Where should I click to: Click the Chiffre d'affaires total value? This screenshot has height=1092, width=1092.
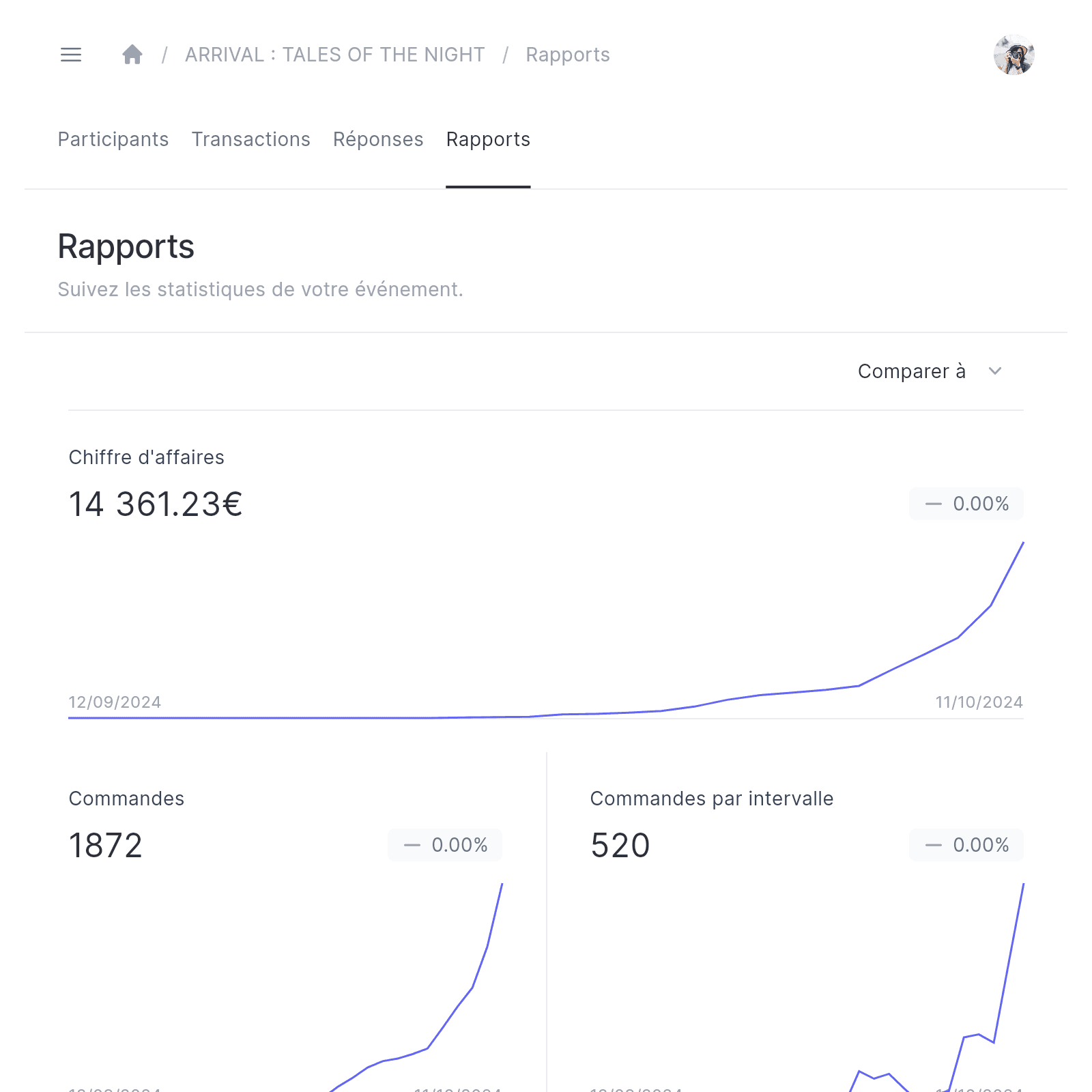click(155, 504)
